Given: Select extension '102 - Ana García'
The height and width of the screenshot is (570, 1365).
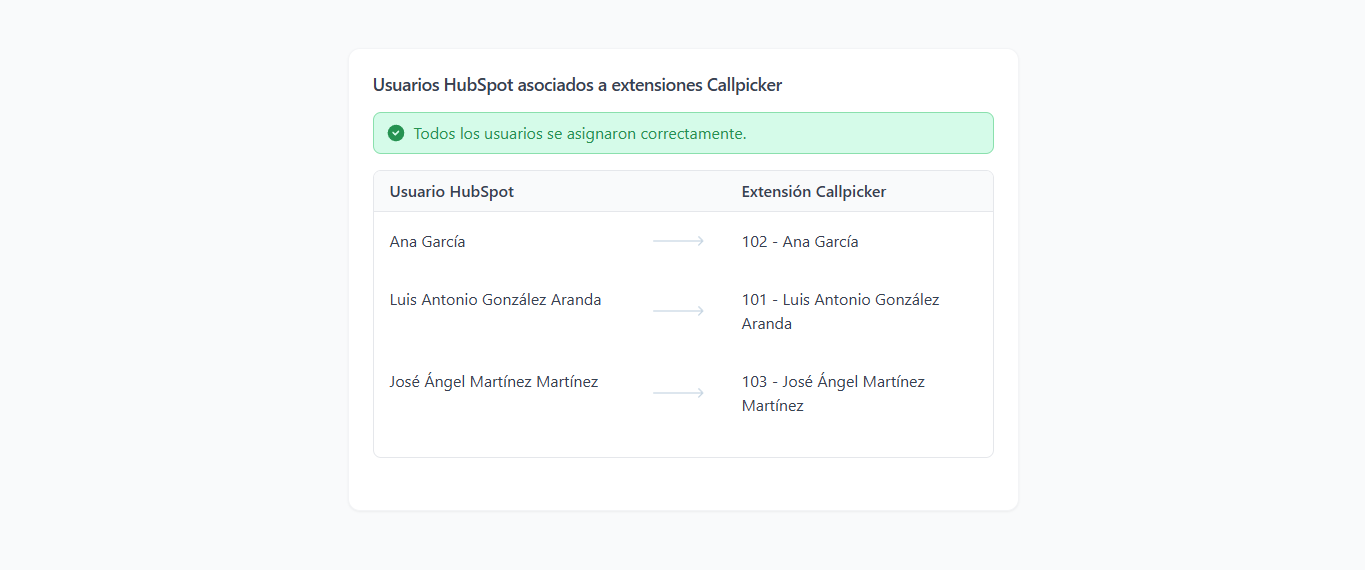Looking at the screenshot, I should click(x=800, y=241).
